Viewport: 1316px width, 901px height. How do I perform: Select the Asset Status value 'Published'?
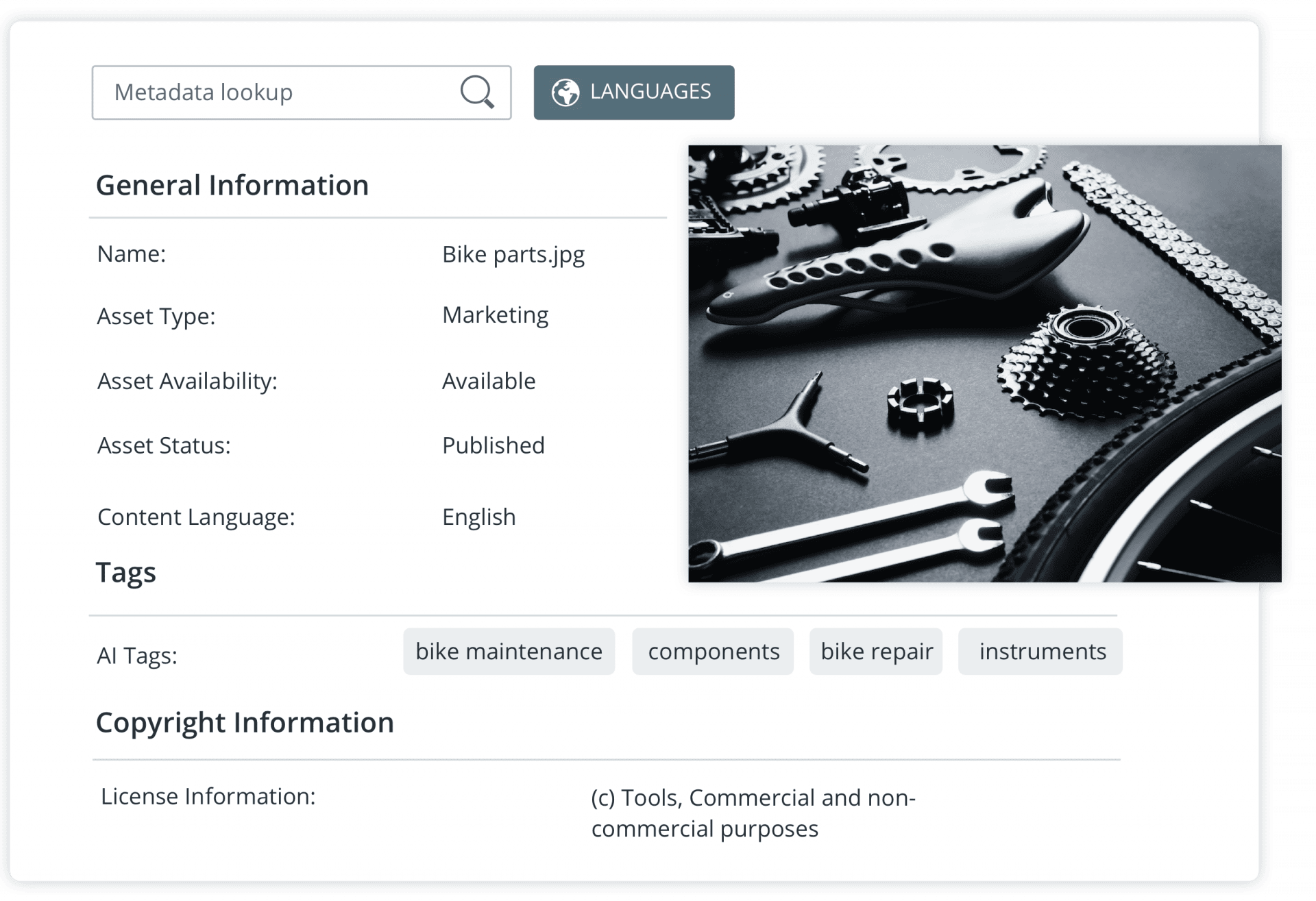point(493,445)
